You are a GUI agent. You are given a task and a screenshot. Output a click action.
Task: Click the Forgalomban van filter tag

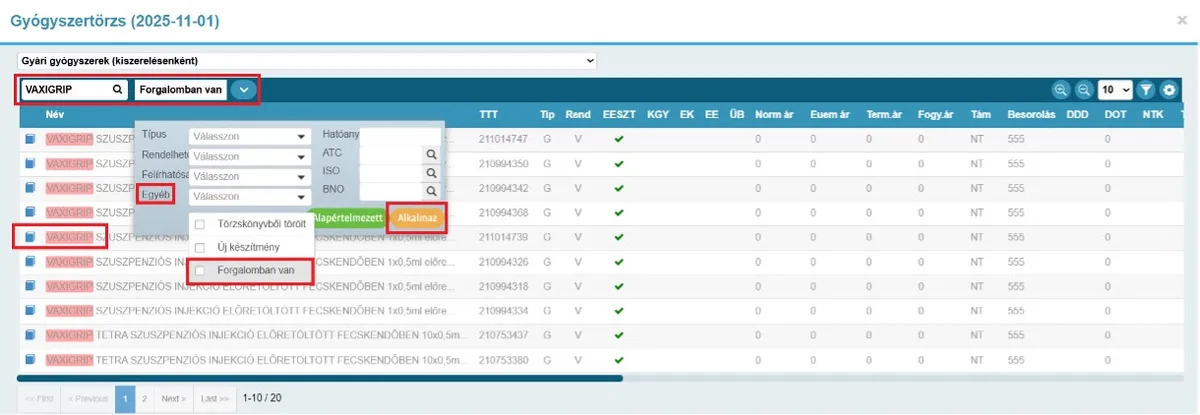[x=181, y=89]
